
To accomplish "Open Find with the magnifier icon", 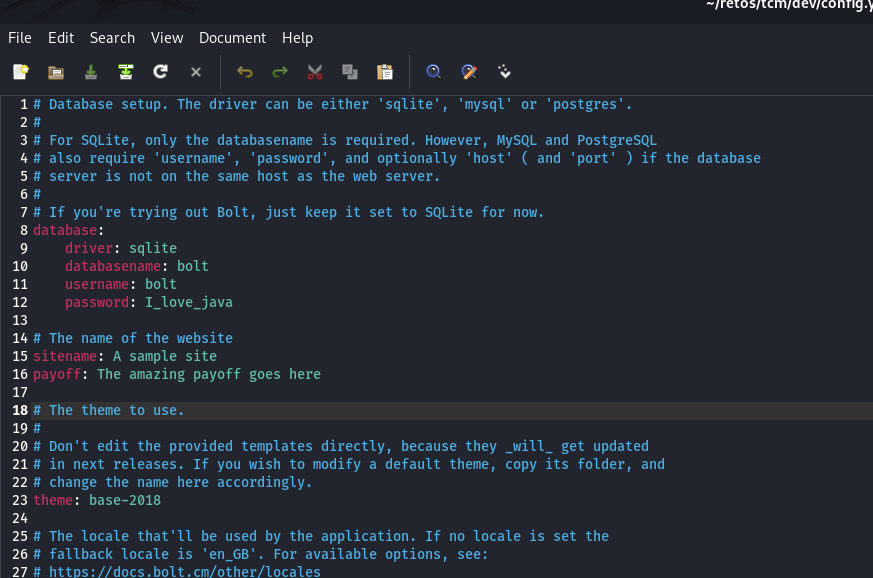I will [x=433, y=72].
